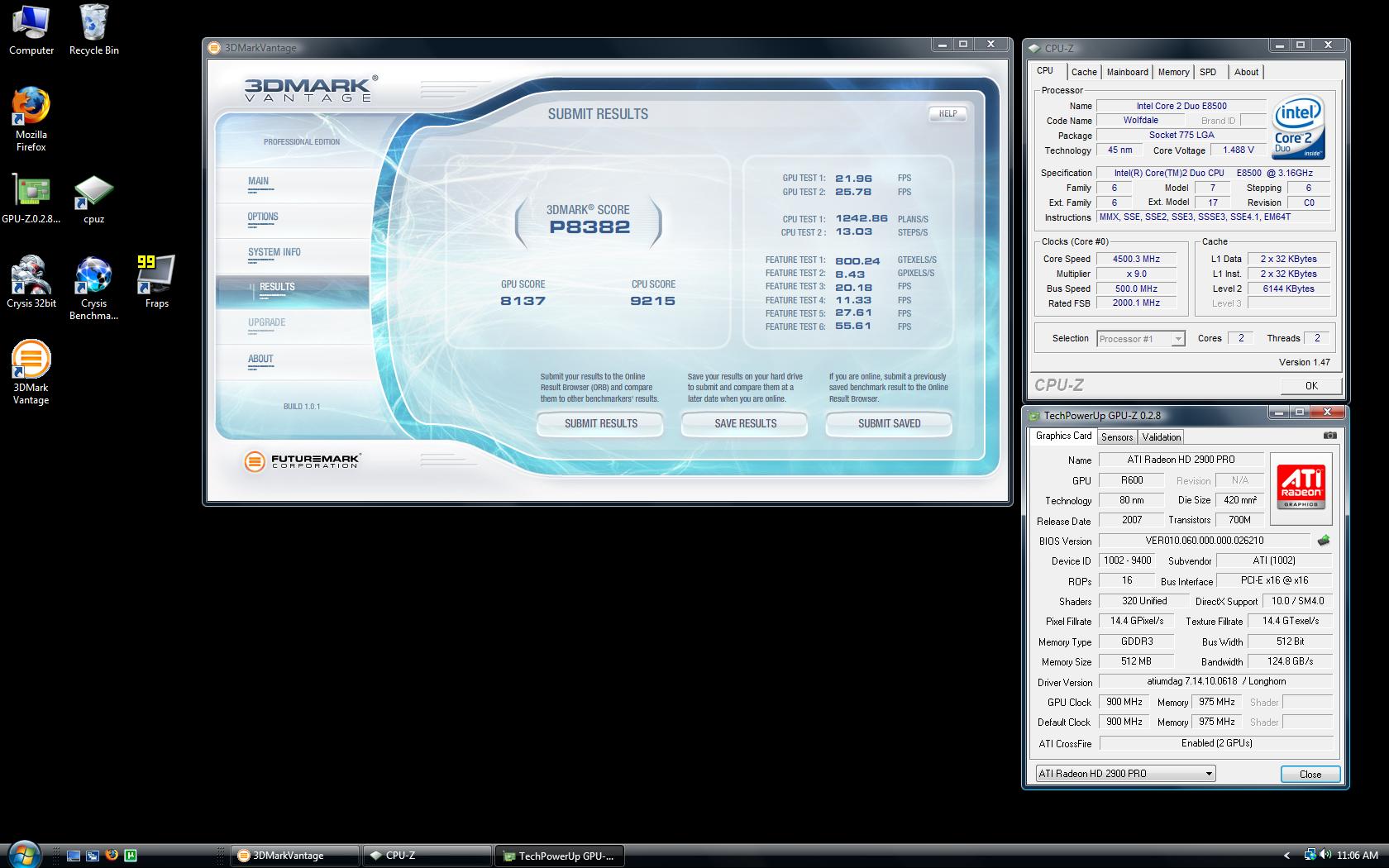Launch the Crysis 32bit desktop shortcut
The image size is (1389, 868).
tap(31, 282)
